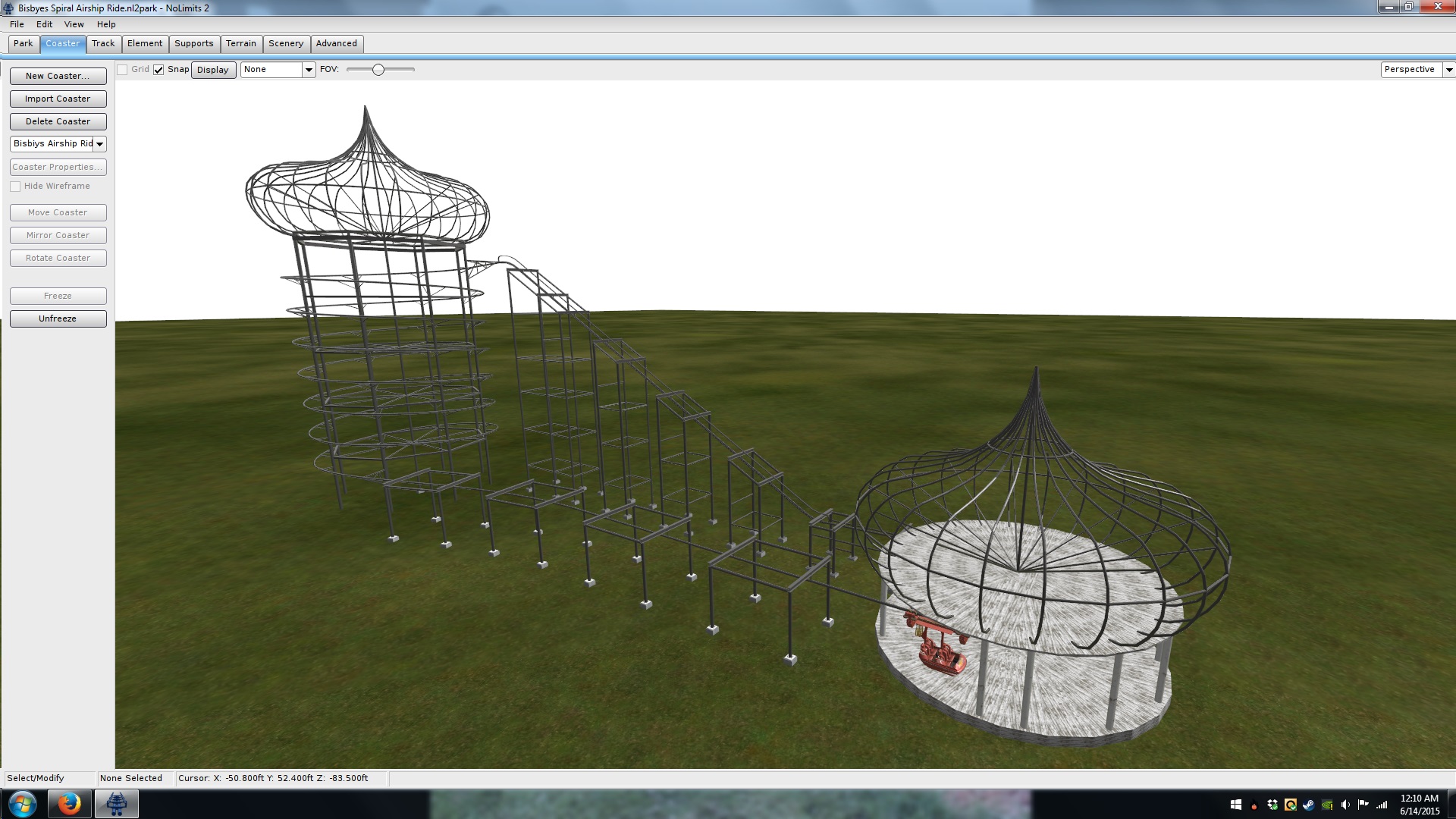Image resolution: width=1456 pixels, height=819 pixels.
Task: Open the coaster selection dropdown
Action: click(99, 144)
